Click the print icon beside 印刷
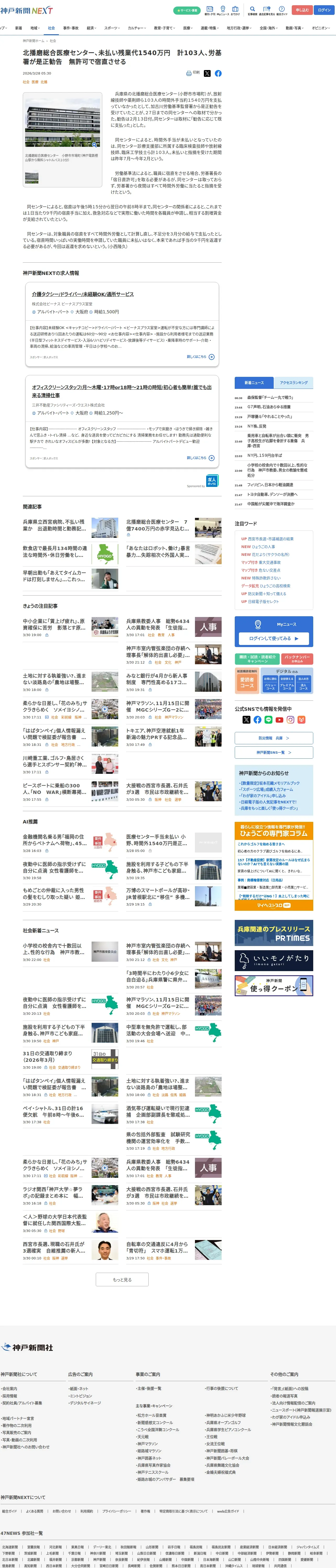 189,73
